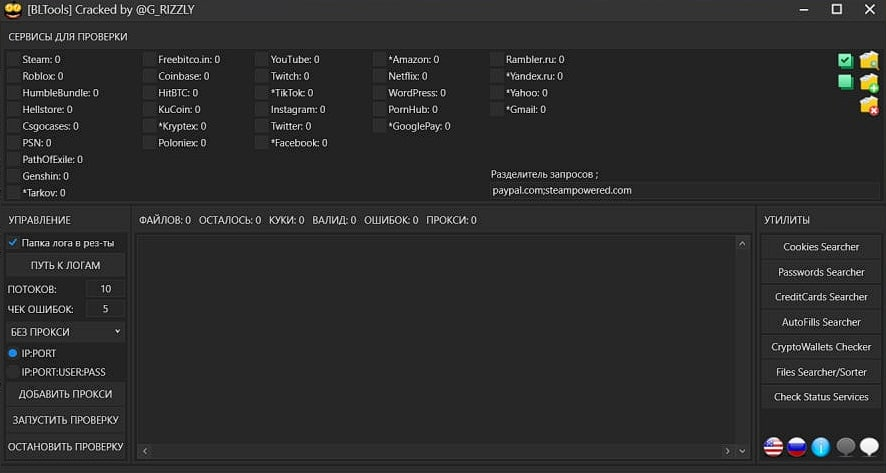Switch language with the US flag icon
The height and width of the screenshot is (473, 886).
773,447
